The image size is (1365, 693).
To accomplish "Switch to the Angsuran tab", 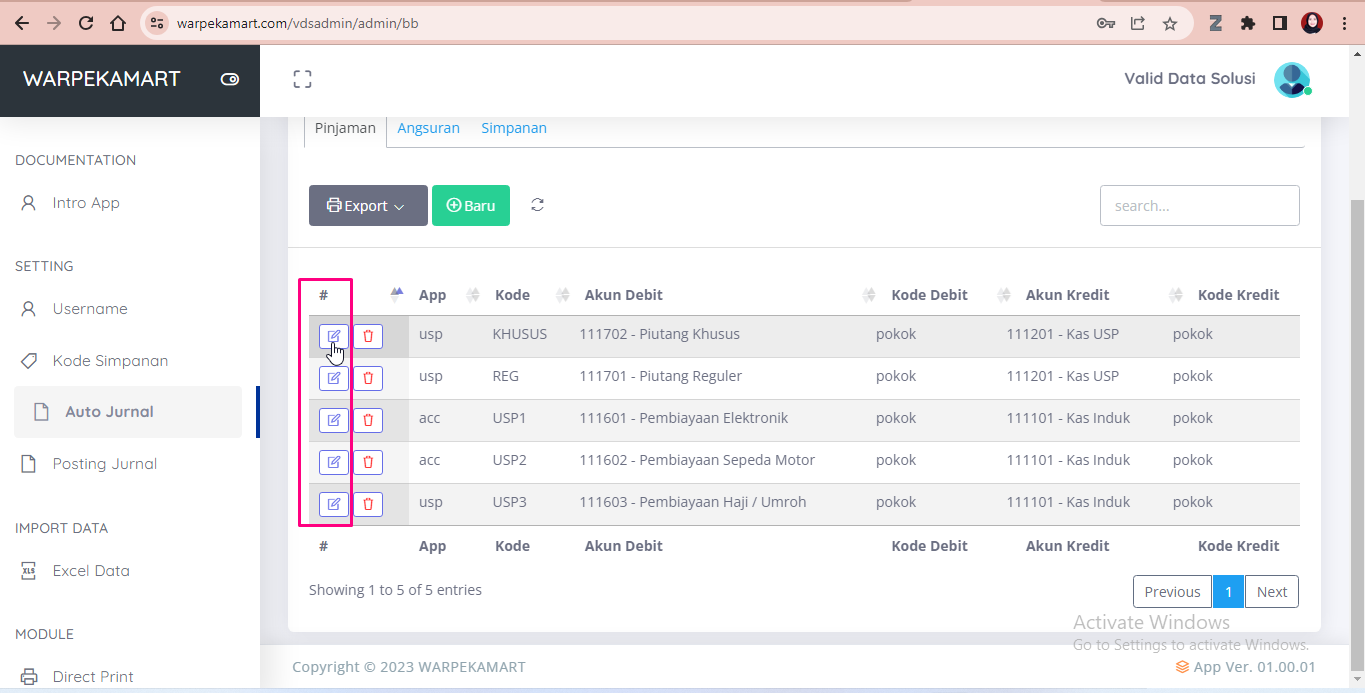I will click(x=428, y=128).
